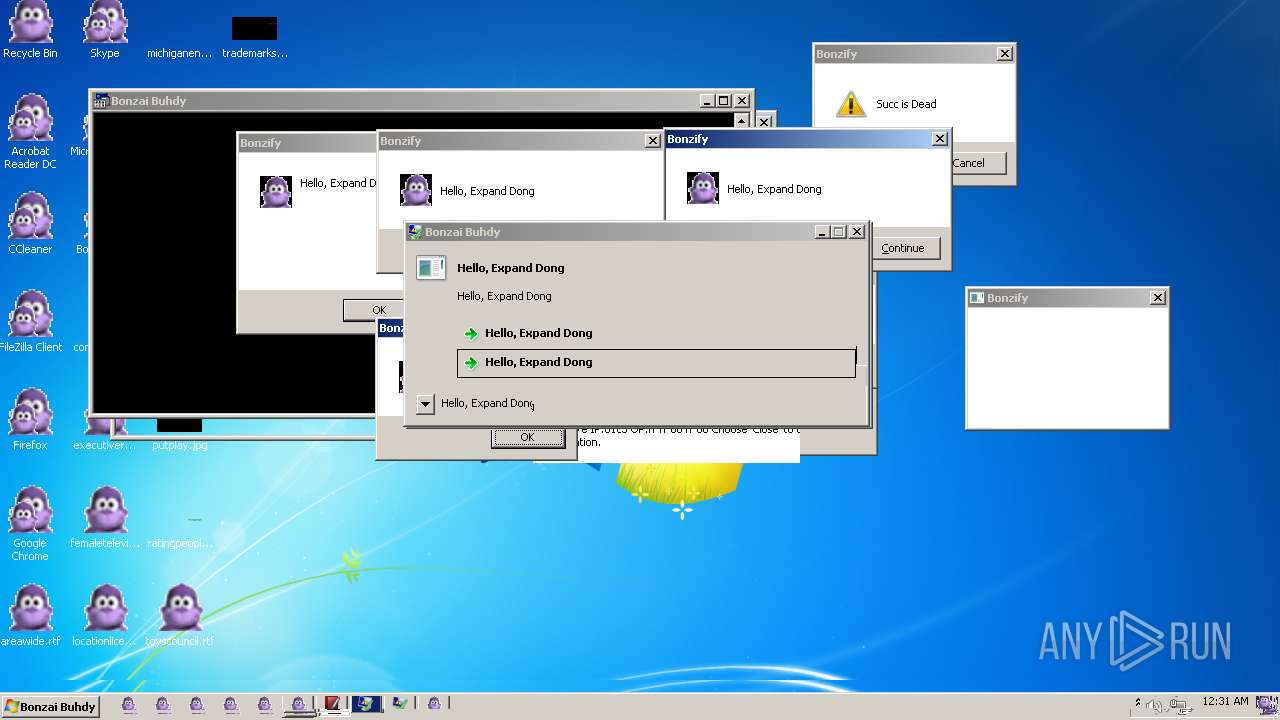The image size is (1280, 720).
Task: Expand details arrow in Bonzai Buhdy task dialog
Action: pyautogui.click(x=425, y=404)
